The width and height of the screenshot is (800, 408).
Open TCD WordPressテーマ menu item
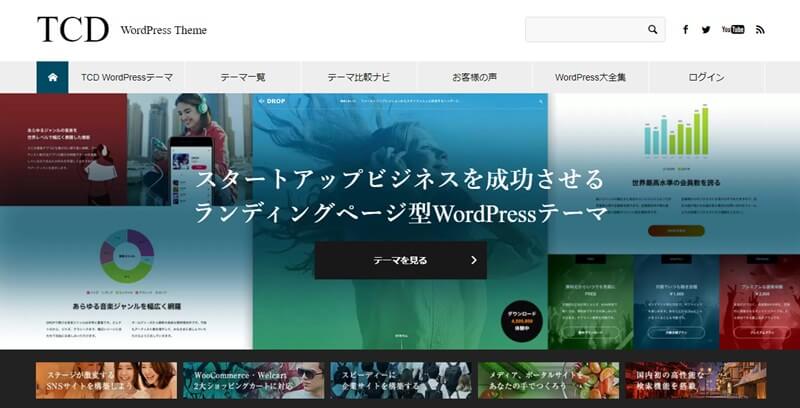pyautogui.click(x=127, y=78)
